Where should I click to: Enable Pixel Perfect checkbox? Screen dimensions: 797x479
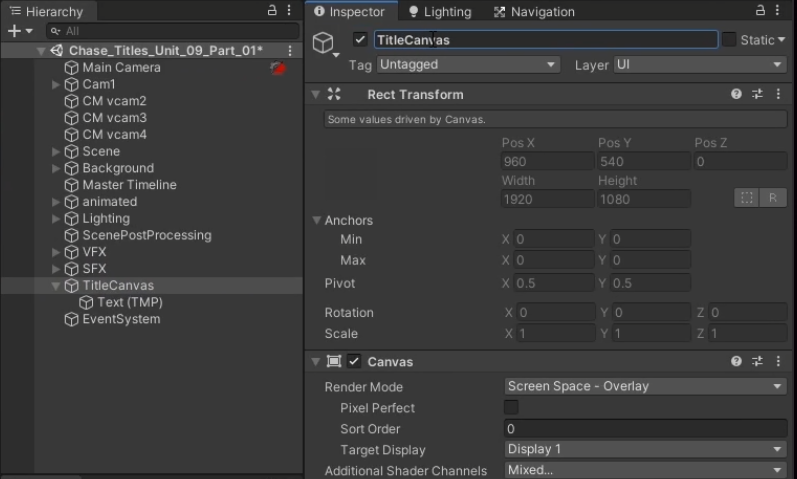[511, 408]
